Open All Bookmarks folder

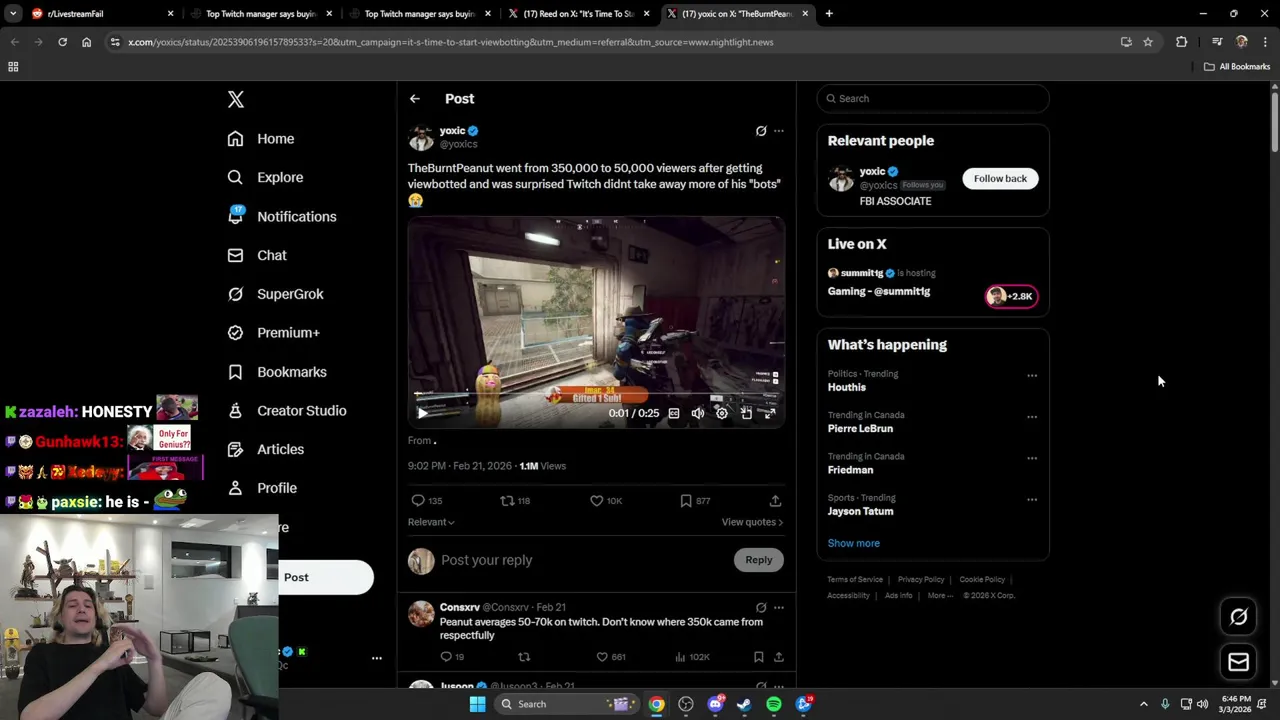pos(1237,67)
